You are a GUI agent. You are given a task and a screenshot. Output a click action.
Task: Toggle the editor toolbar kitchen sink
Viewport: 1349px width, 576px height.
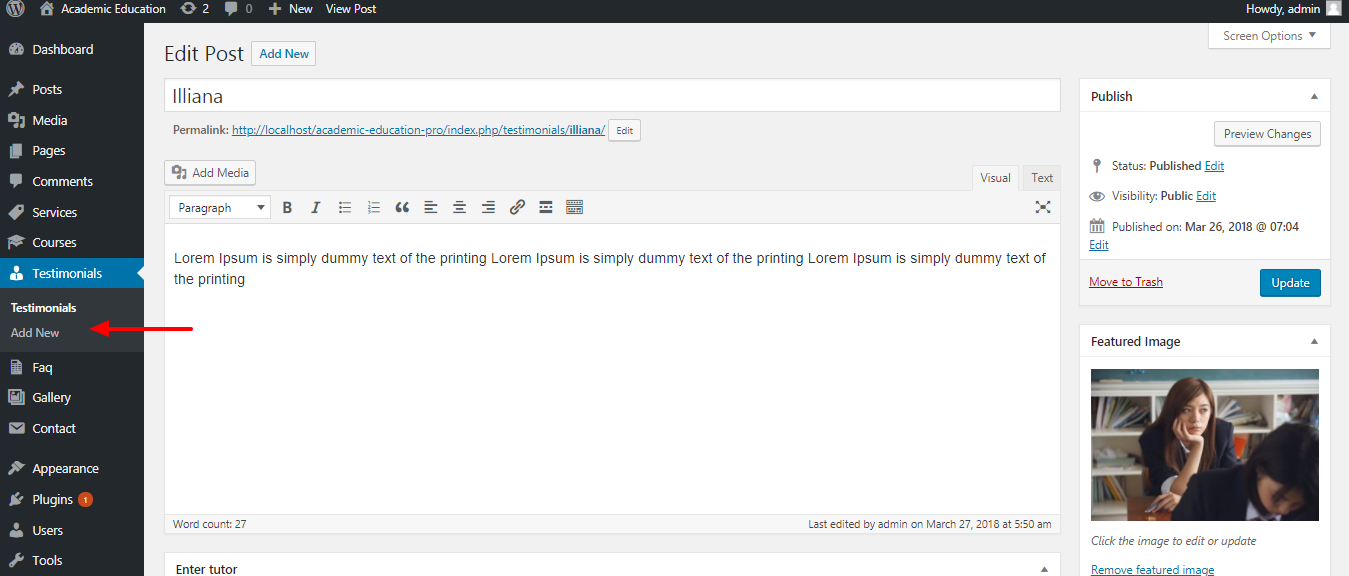click(574, 207)
